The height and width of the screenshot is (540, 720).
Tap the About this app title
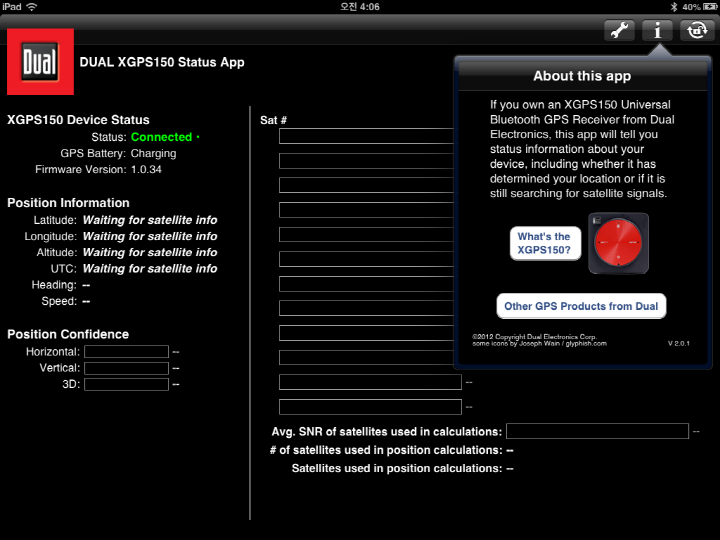pyautogui.click(x=582, y=76)
